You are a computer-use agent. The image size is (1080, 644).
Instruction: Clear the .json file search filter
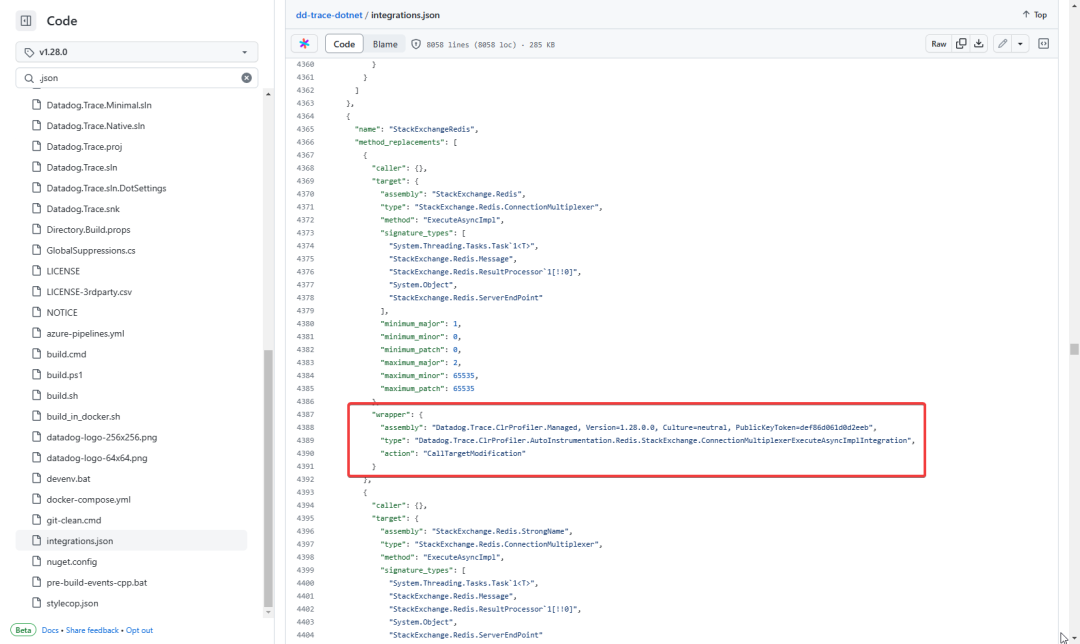point(247,78)
